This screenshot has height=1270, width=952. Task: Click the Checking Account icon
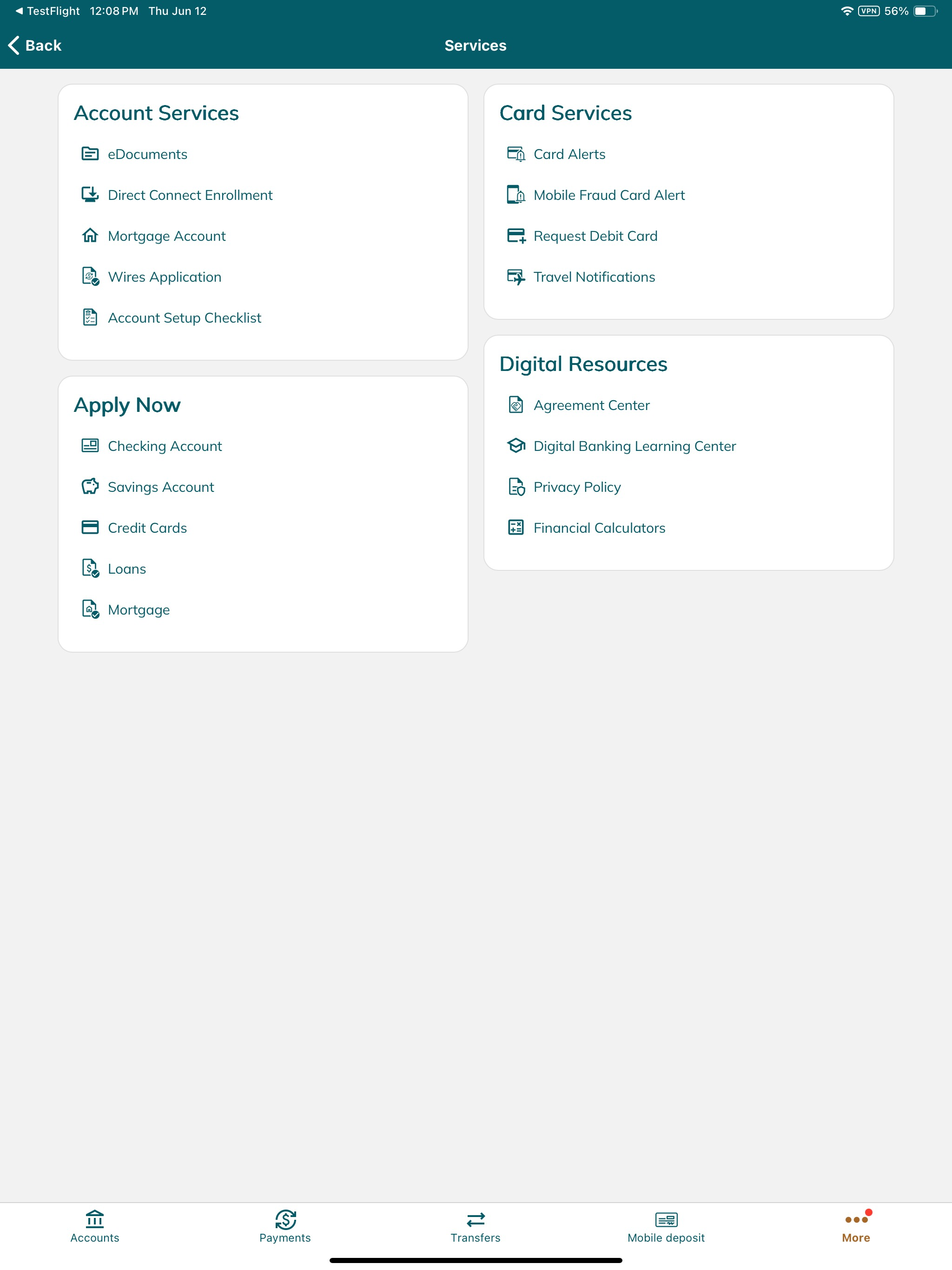tap(90, 445)
